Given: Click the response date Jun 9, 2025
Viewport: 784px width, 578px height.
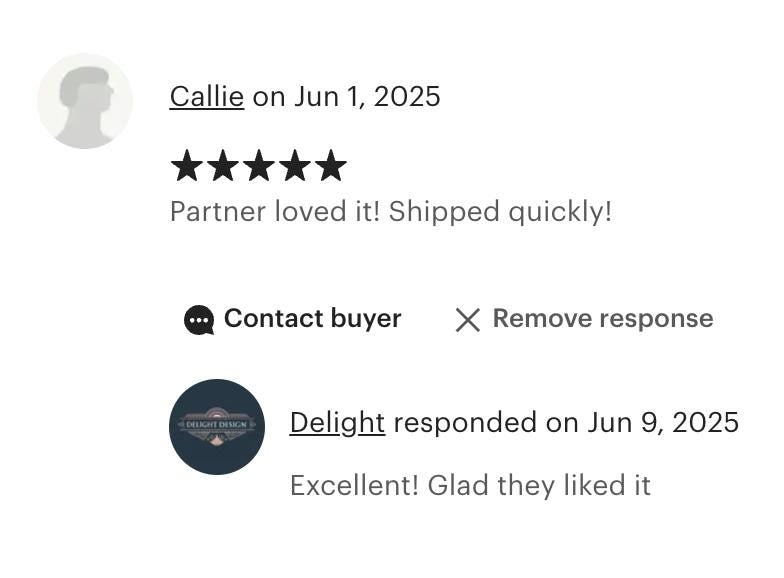Looking at the screenshot, I should [x=663, y=423].
